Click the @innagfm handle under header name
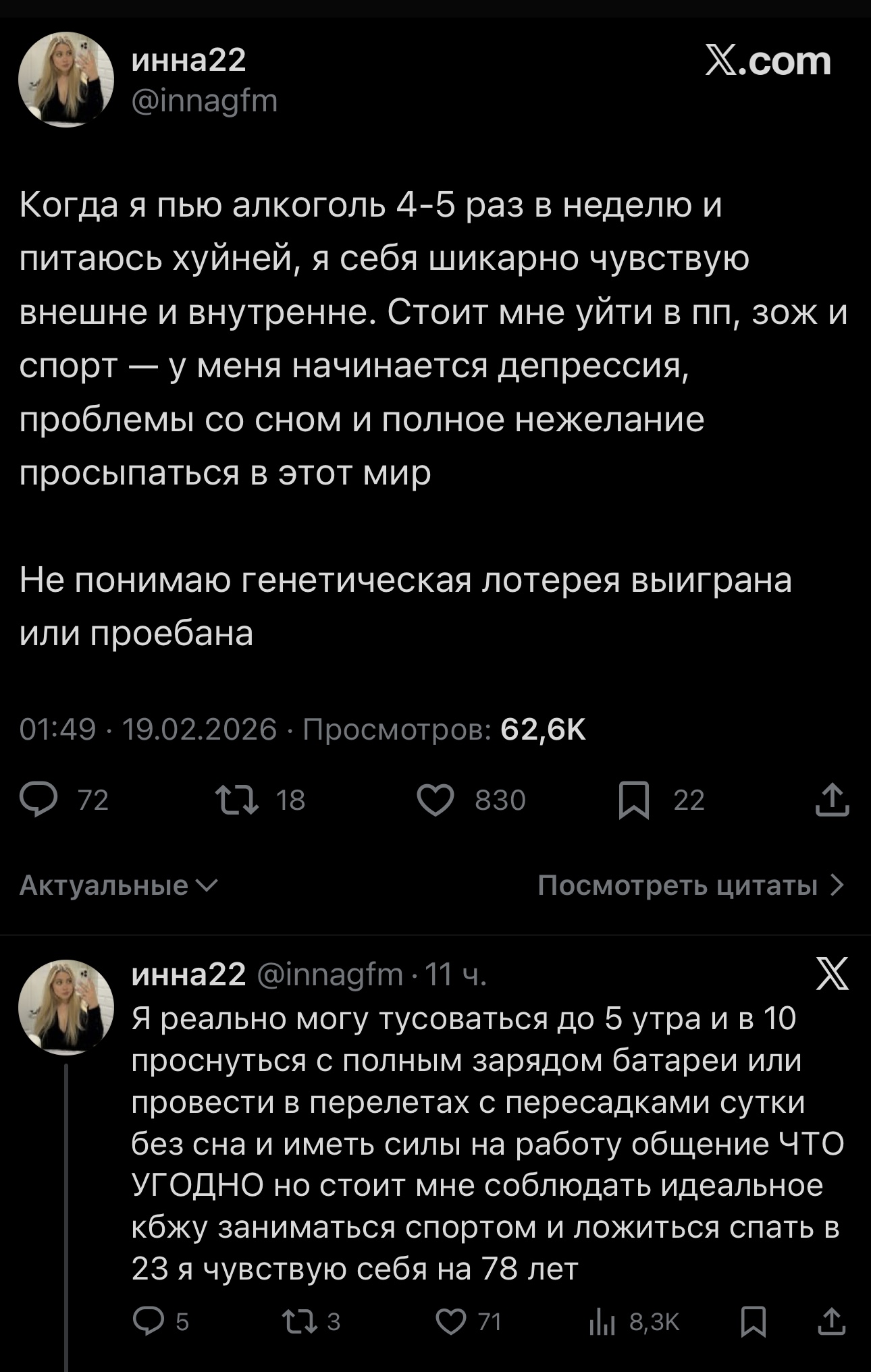This screenshot has height=1372, width=871. click(x=205, y=101)
